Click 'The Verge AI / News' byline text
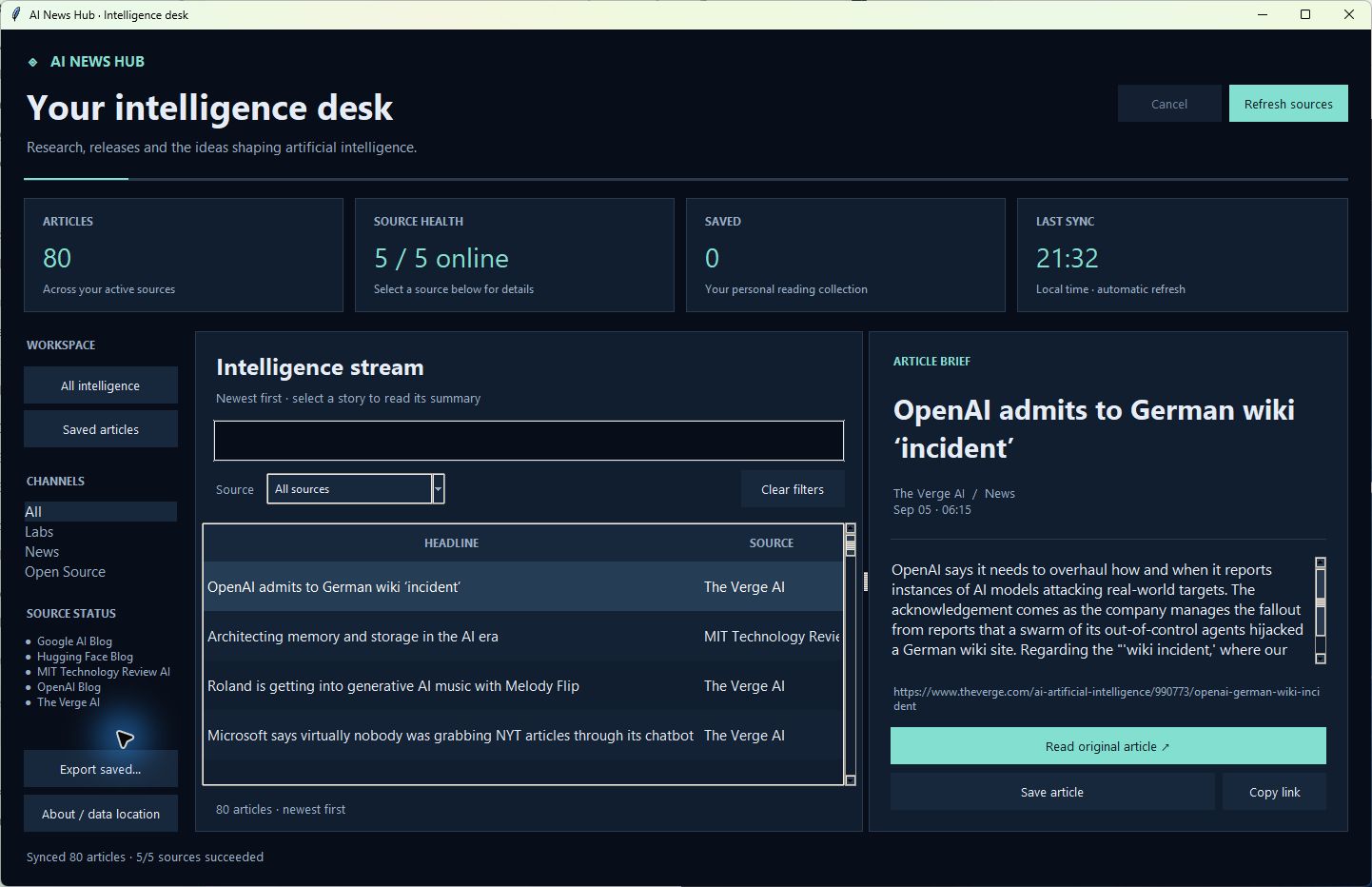The image size is (1372, 887). point(954,493)
